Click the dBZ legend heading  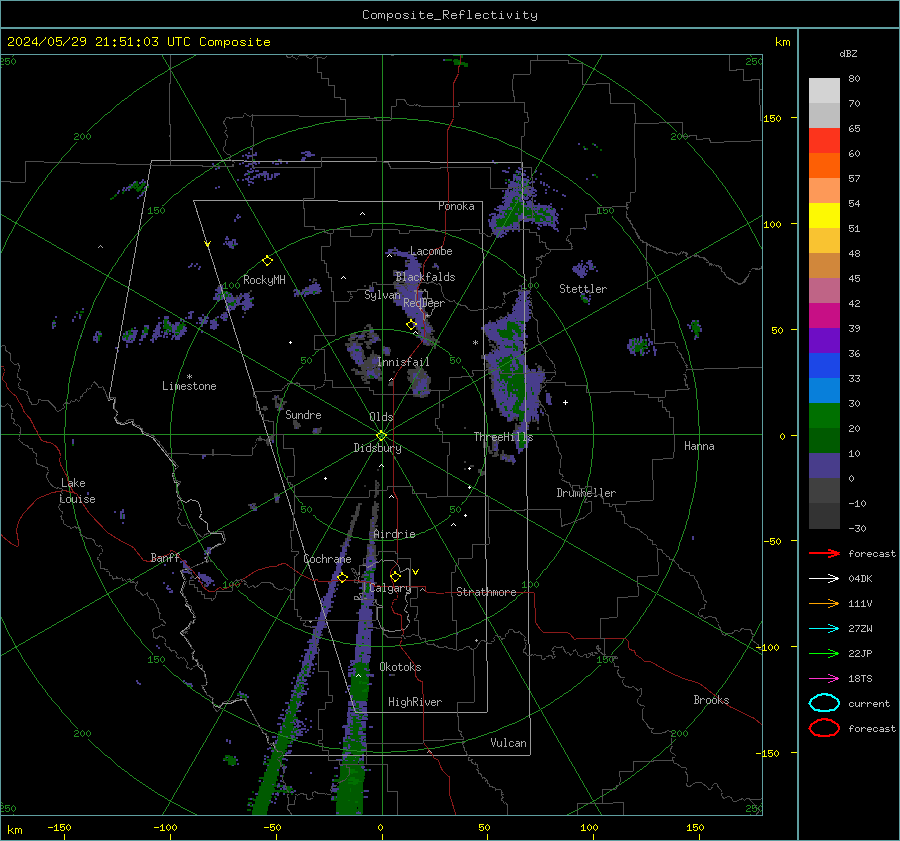click(x=848, y=53)
